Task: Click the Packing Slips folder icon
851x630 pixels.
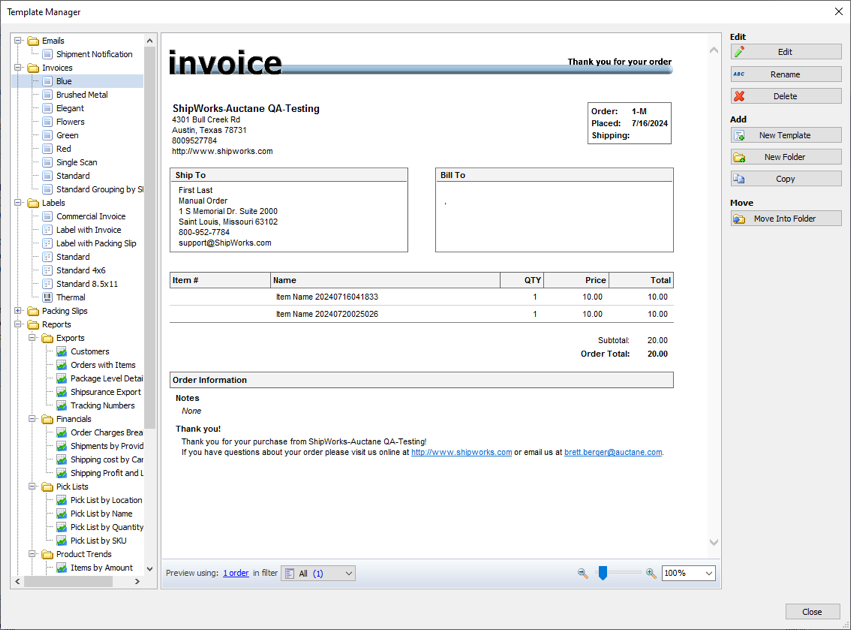Action: pos(33,311)
